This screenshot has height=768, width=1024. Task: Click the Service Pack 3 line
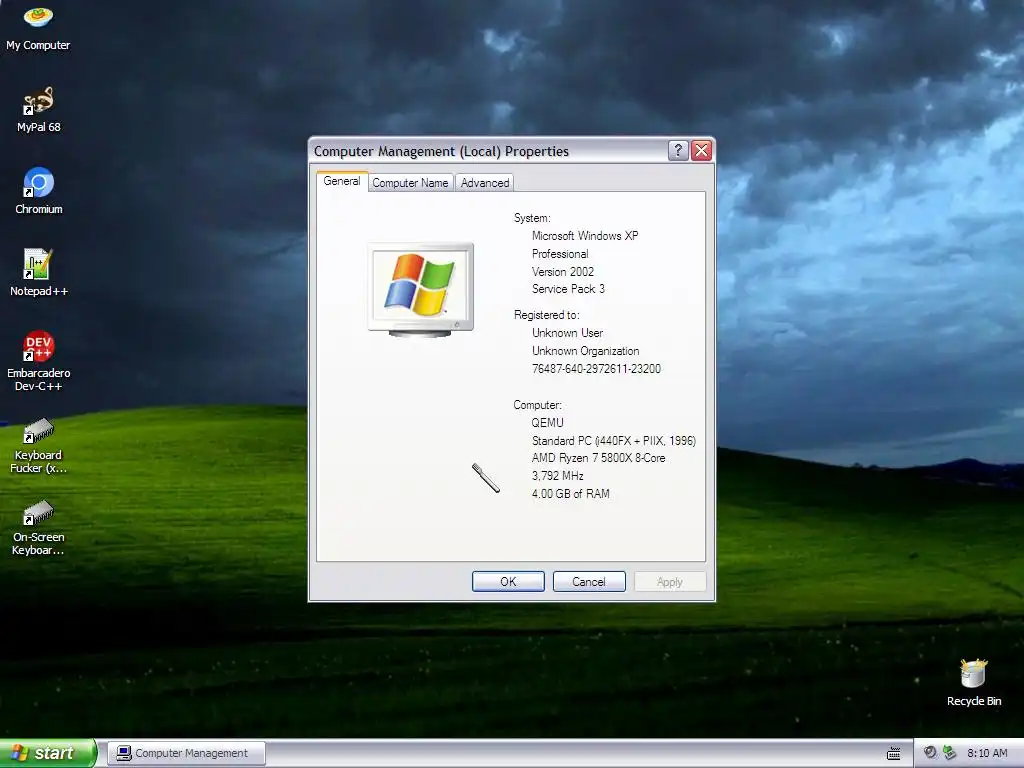pos(568,289)
